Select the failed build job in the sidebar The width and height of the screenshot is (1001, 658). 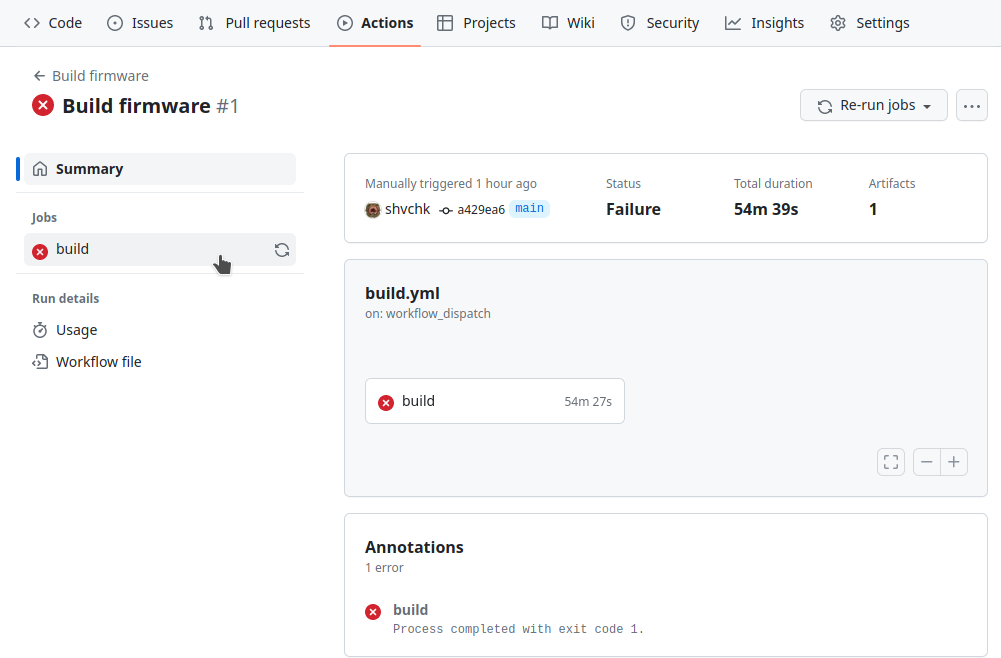pos(74,249)
